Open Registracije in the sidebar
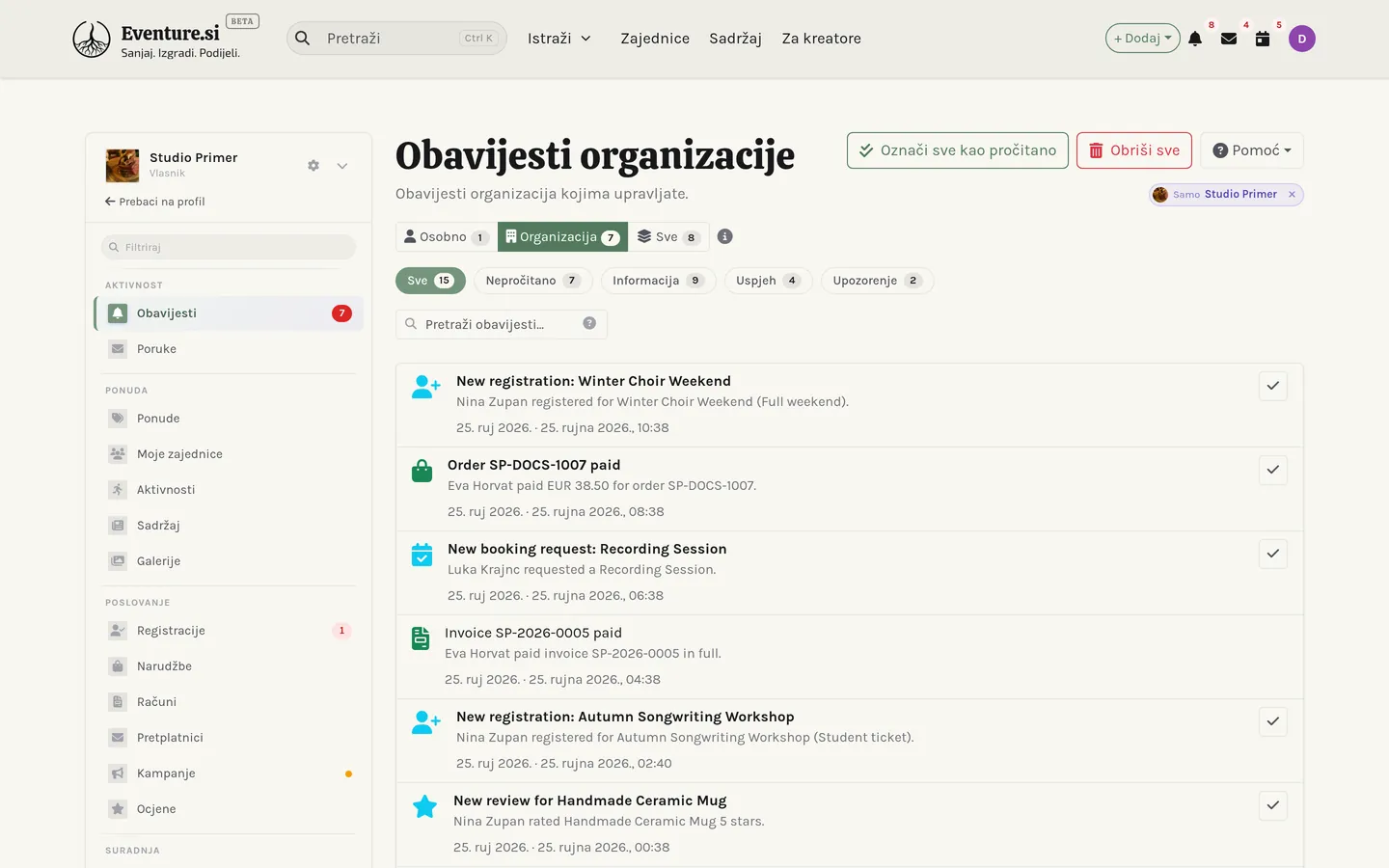 coord(229,631)
